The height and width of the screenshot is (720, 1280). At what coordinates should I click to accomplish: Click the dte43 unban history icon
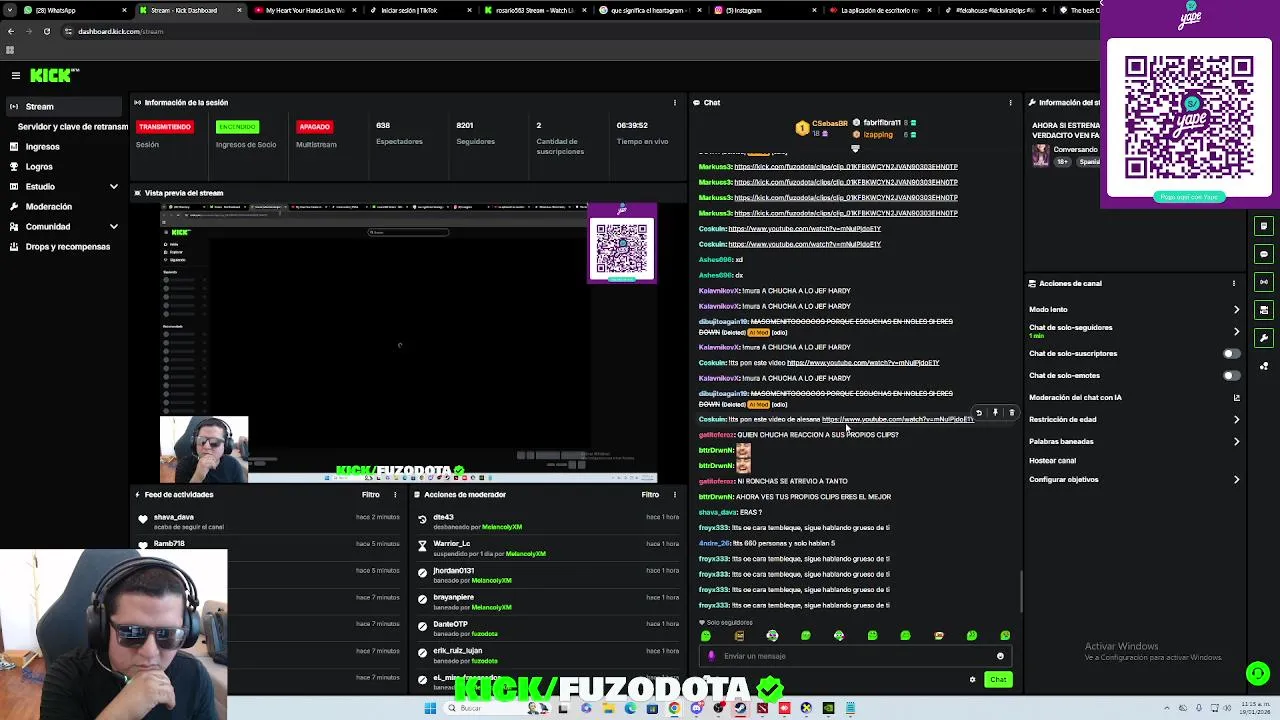pyautogui.click(x=422, y=520)
